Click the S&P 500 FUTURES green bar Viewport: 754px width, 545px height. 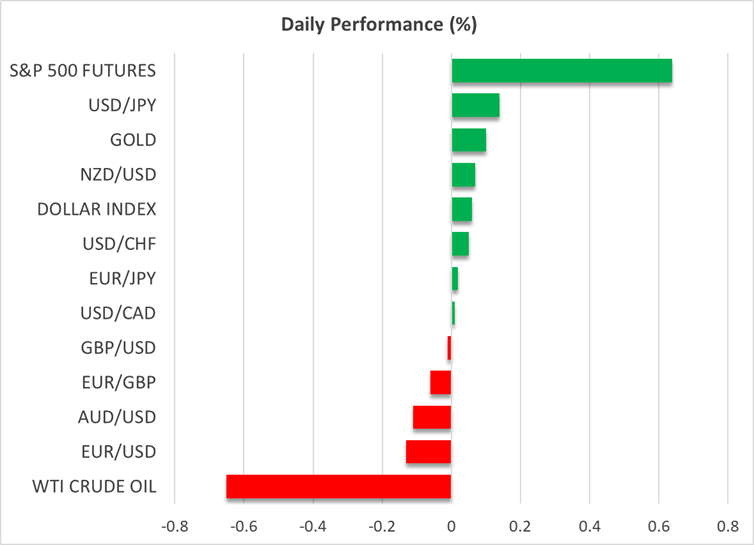[x=561, y=71]
